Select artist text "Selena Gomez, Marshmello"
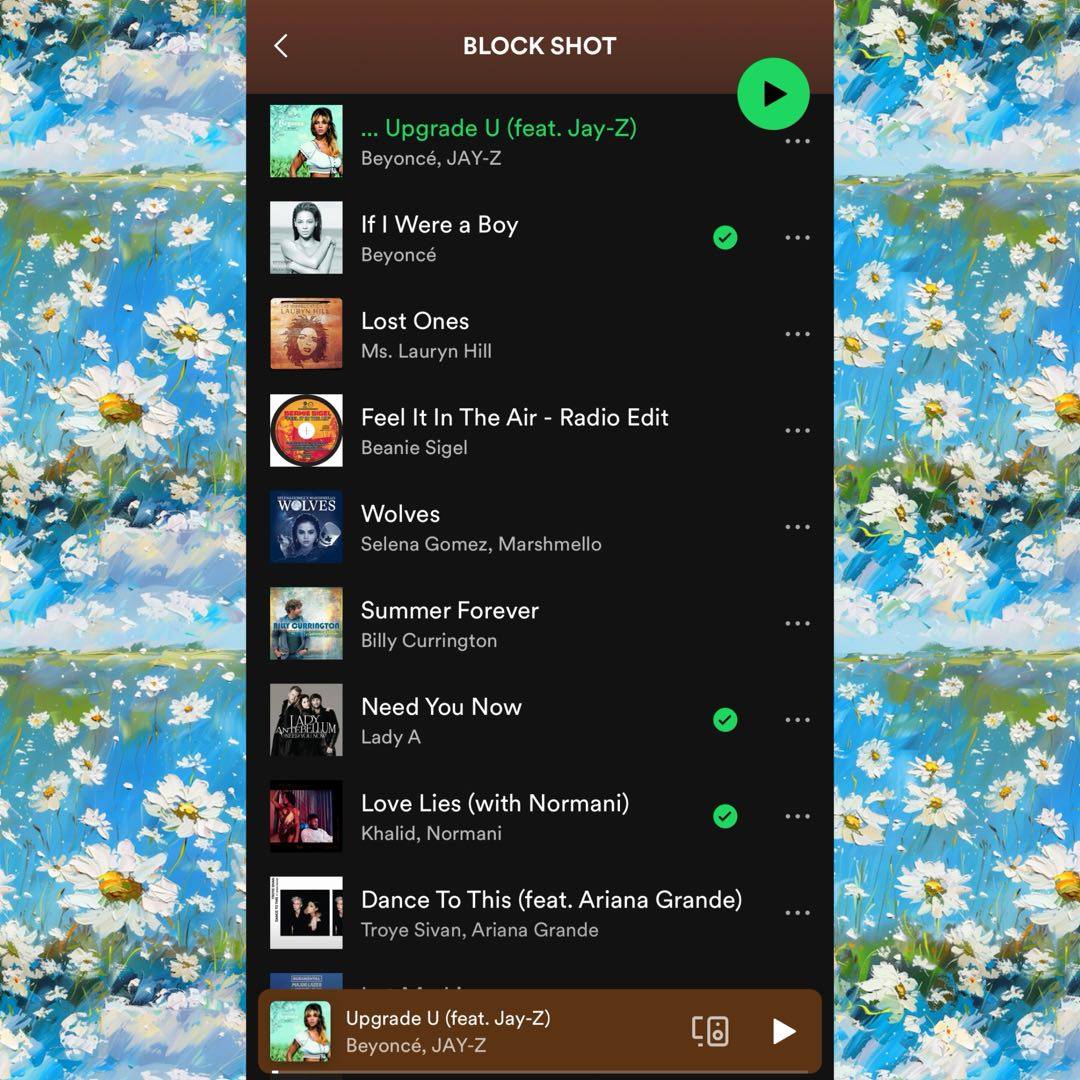The height and width of the screenshot is (1080, 1080). coord(481,544)
